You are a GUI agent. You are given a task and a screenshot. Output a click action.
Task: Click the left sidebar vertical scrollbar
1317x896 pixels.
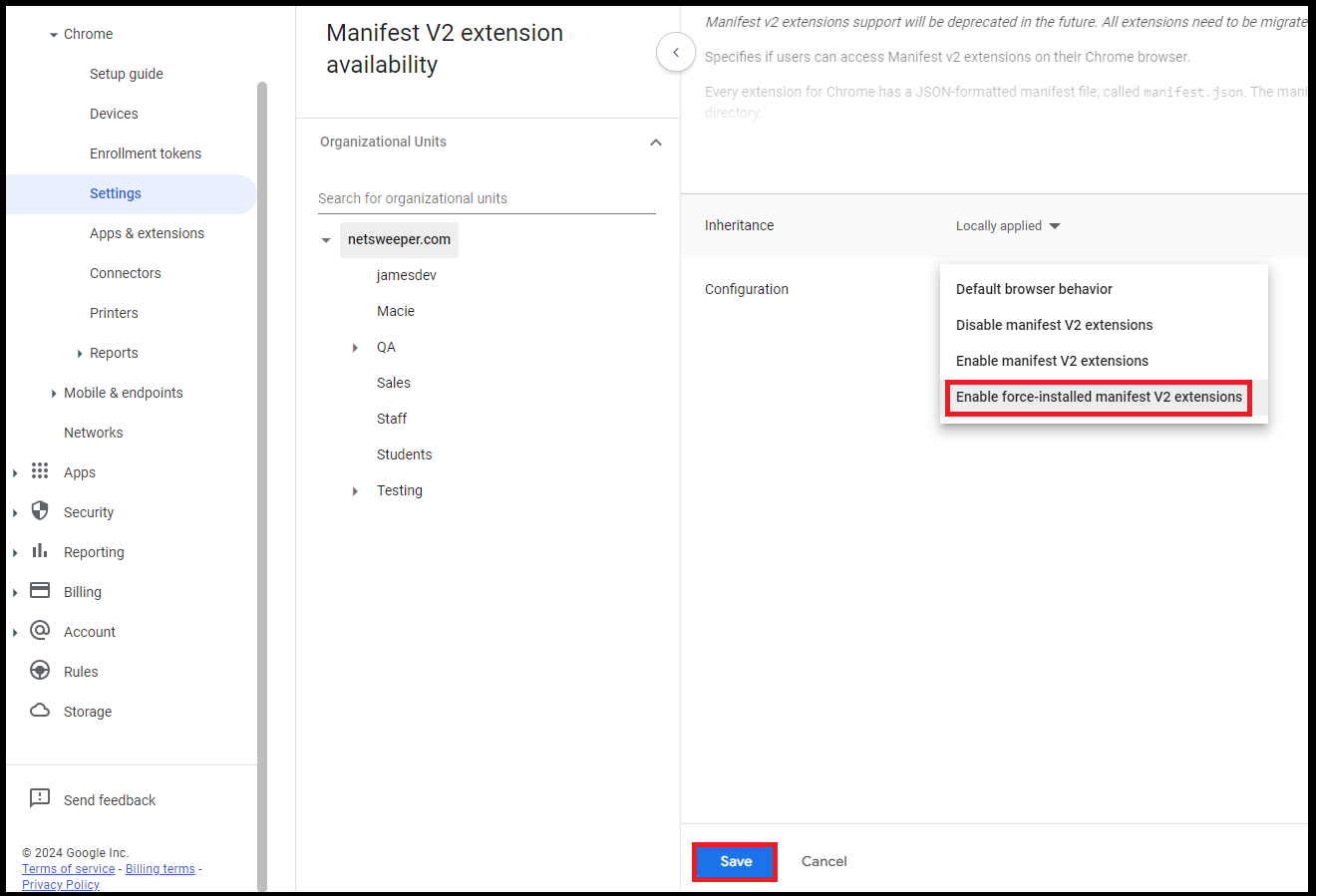tap(262, 485)
